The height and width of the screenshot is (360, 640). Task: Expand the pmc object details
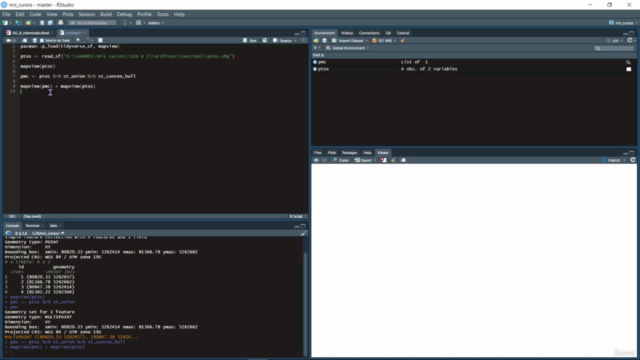click(315, 62)
